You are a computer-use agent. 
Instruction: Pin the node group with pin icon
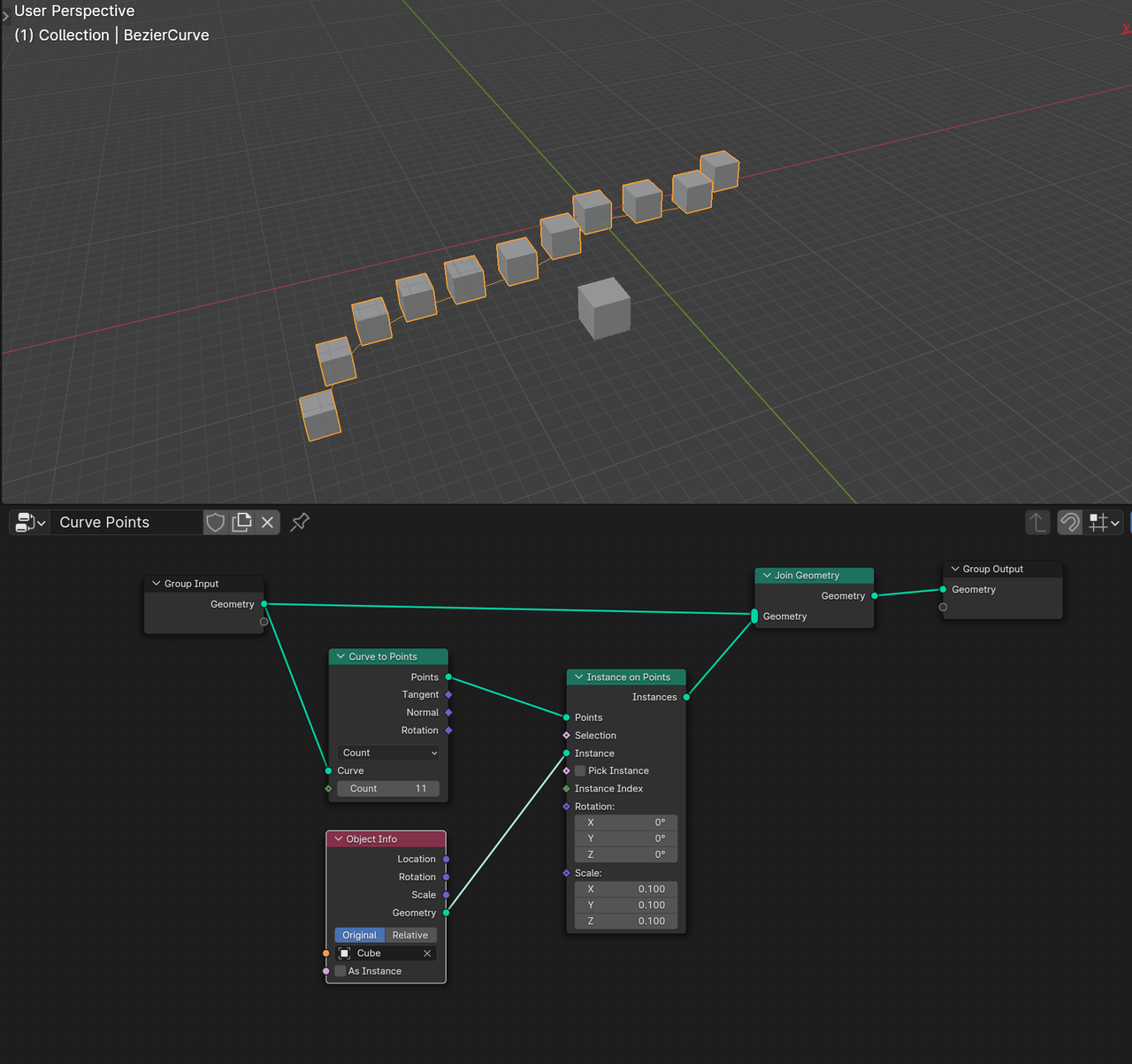pos(299,522)
